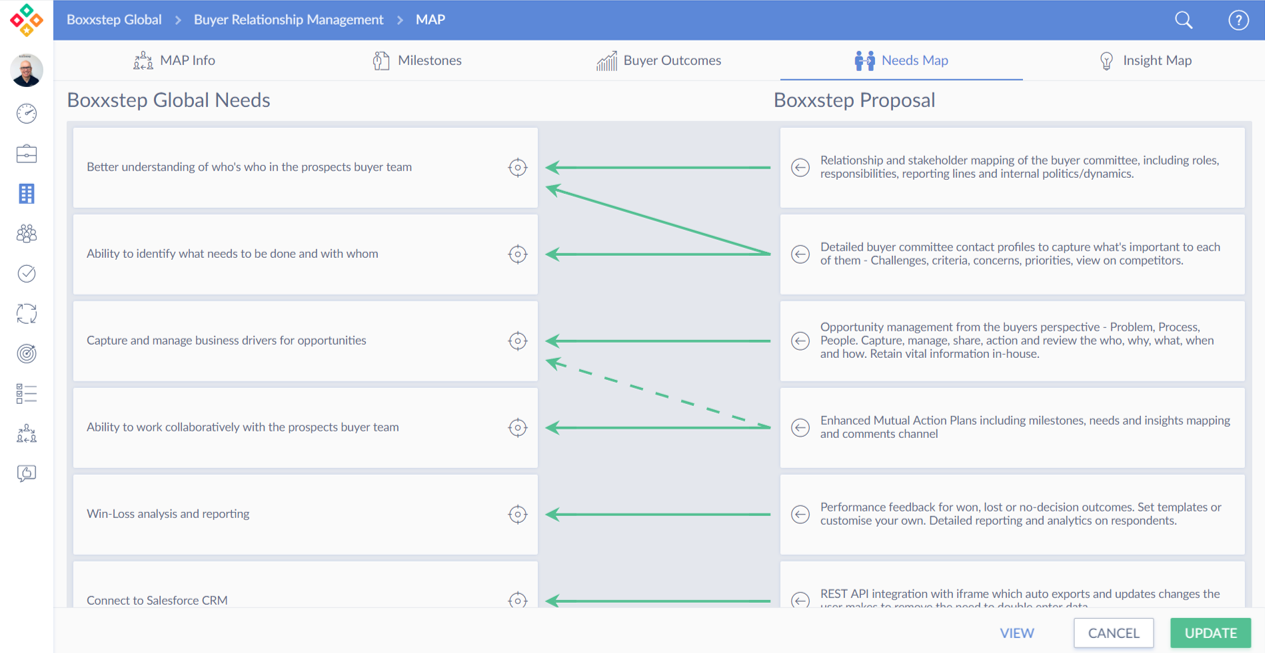Click the checkmark circle sidebar icon

27,274
